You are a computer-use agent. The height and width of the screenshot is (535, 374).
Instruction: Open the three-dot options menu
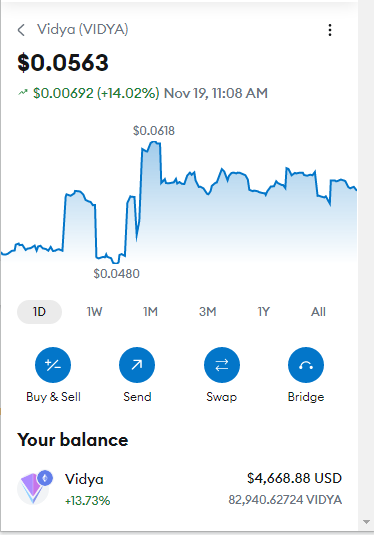[330, 30]
